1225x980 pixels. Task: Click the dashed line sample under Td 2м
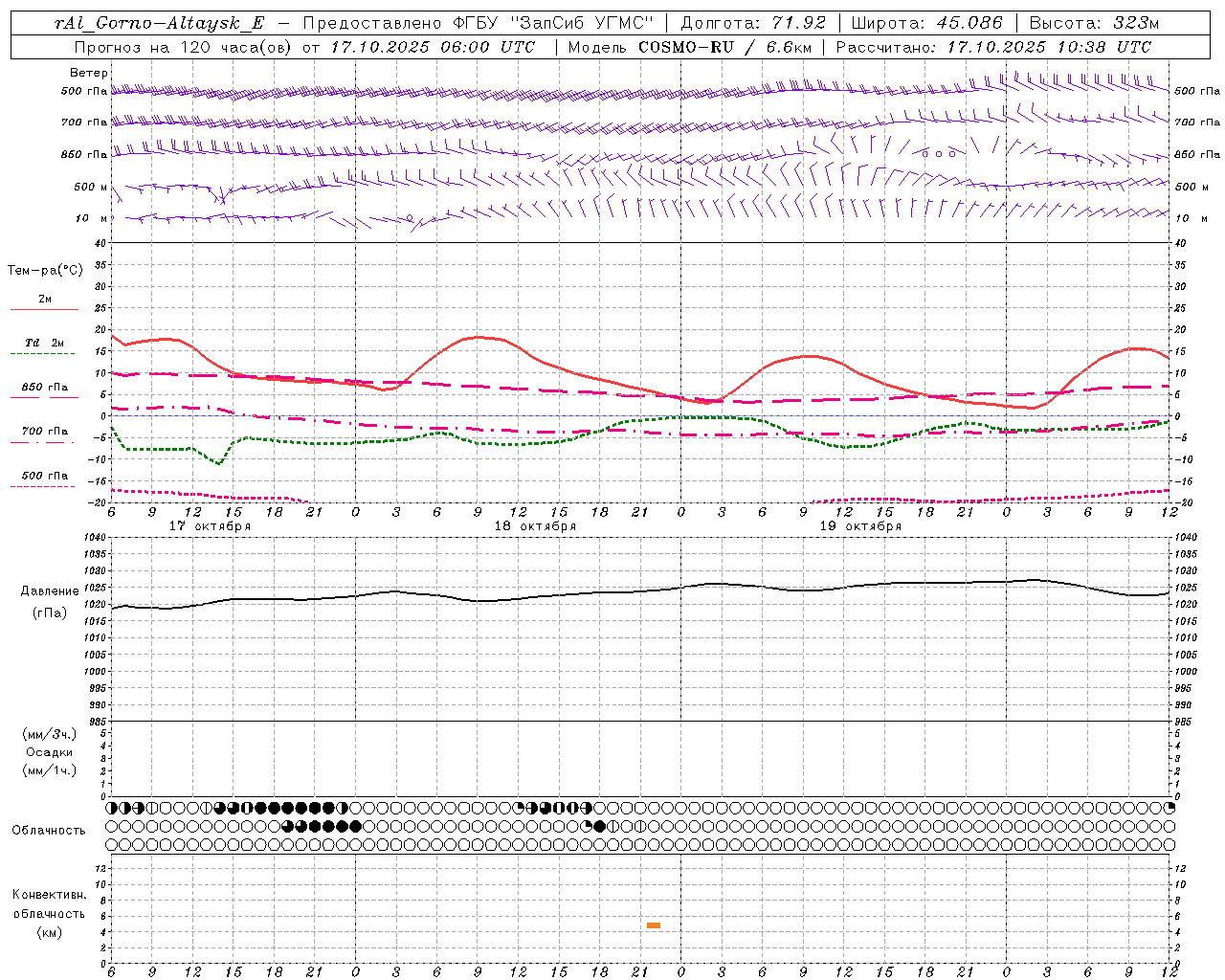click(42, 354)
